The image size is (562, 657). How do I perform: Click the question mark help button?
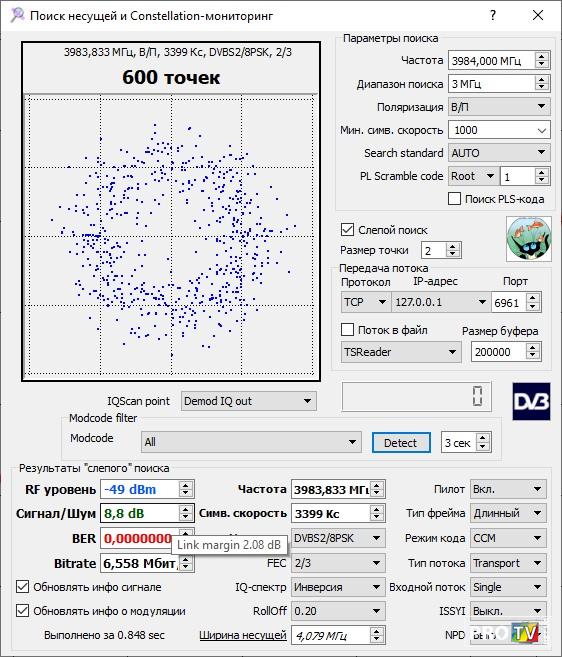pos(493,16)
